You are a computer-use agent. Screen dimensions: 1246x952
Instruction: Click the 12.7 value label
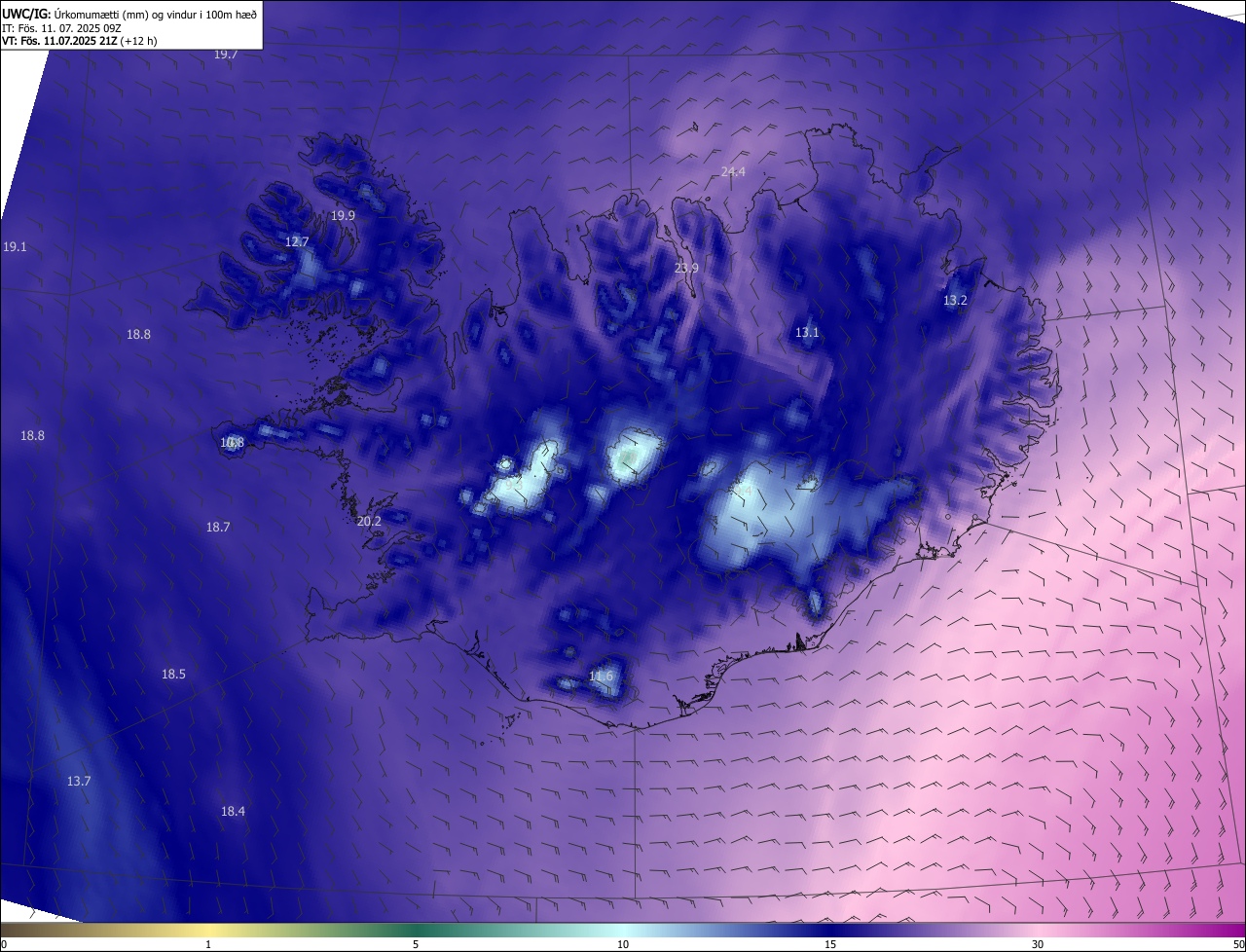point(297,242)
